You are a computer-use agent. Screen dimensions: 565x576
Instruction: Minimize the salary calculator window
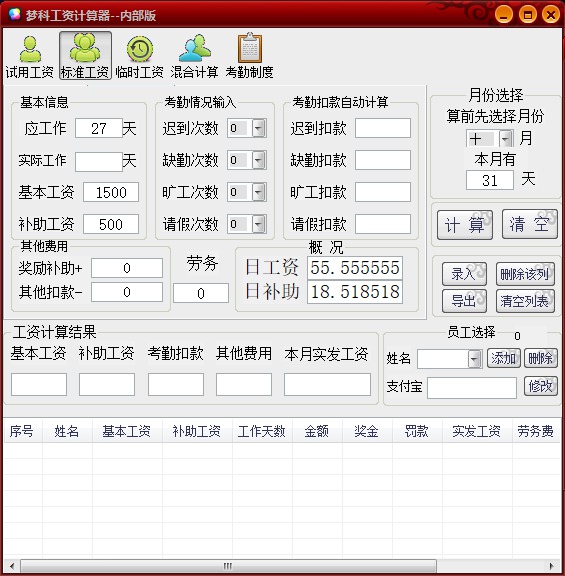tap(504, 15)
